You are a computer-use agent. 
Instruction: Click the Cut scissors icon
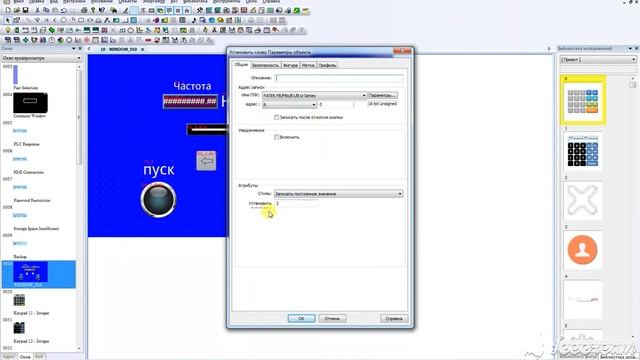[37, 10]
